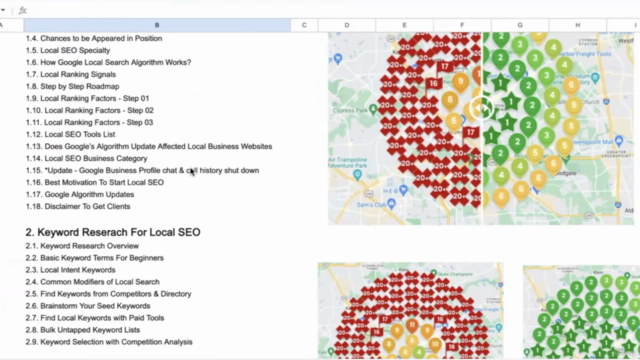Open the bottom-left red ranking map thumbnail
640x360 pixels.
[411, 310]
